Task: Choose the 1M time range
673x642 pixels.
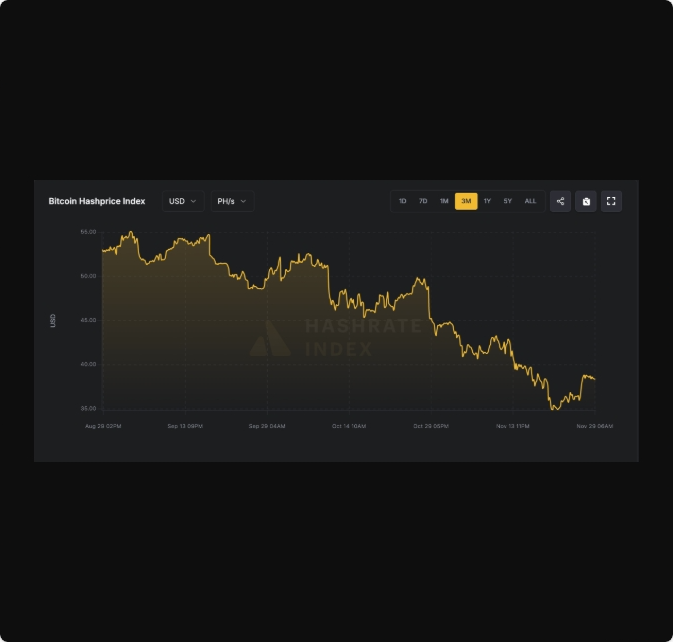Action: coord(444,201)
